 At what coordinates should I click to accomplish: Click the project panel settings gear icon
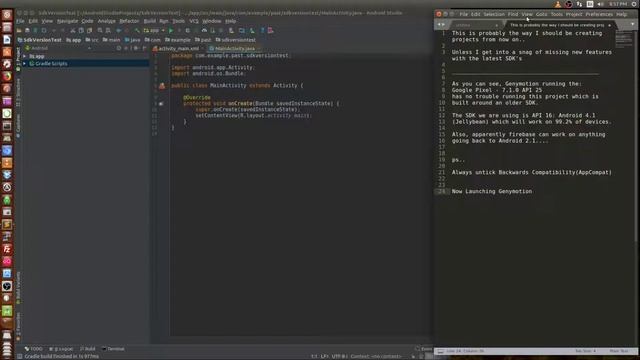click(136, 48)
